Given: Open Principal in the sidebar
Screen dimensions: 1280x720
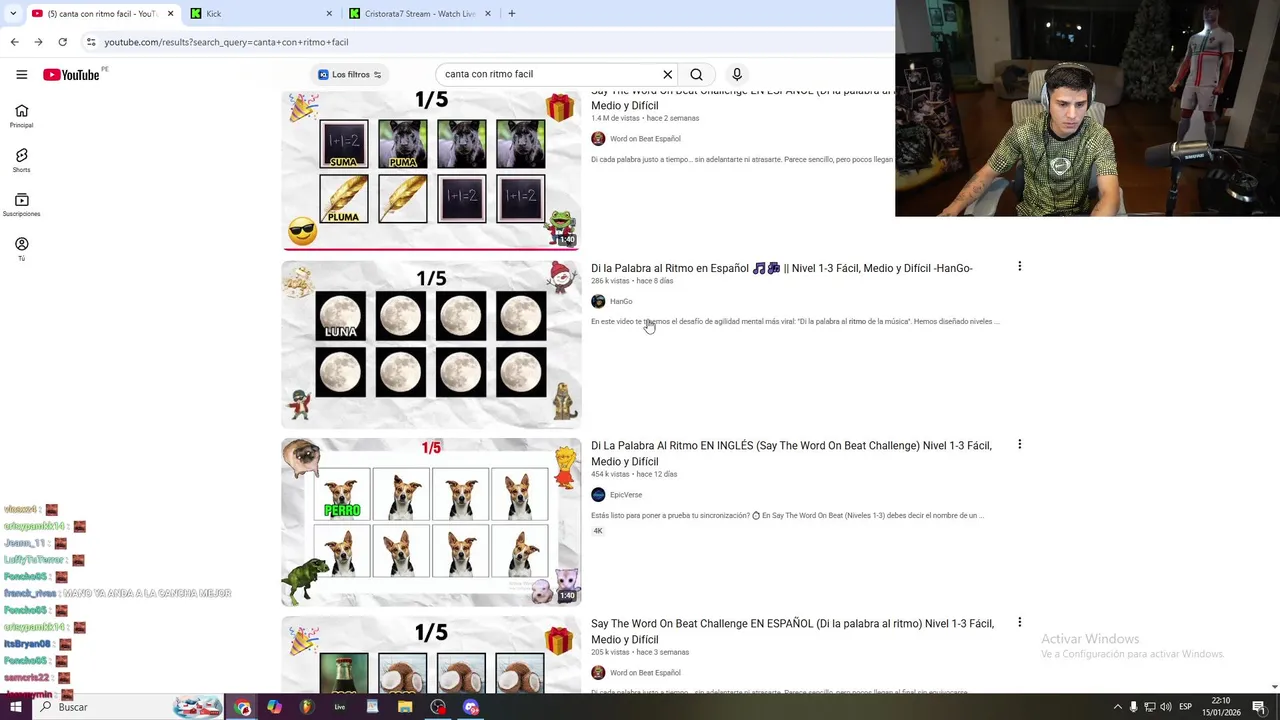Looking at the screenshot, I should point(21,116).
